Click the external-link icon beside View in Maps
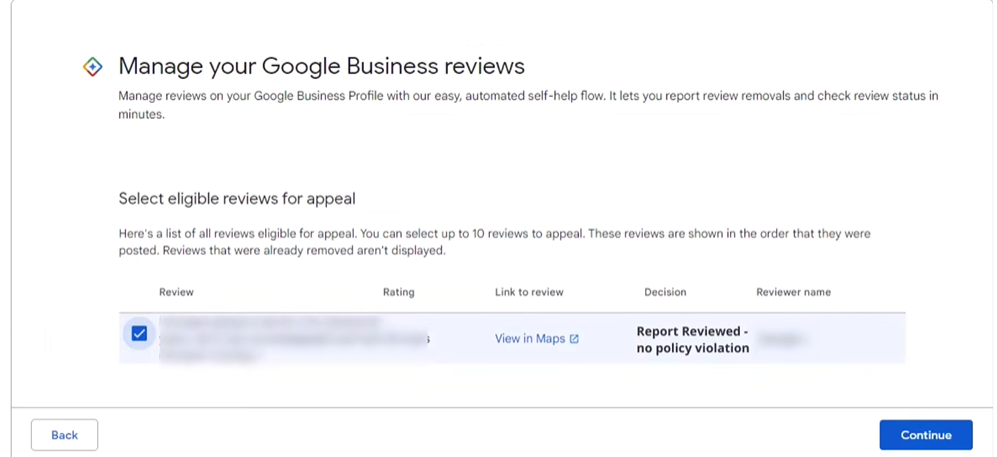This screenshot has width=997, height=457. point(574,339)
